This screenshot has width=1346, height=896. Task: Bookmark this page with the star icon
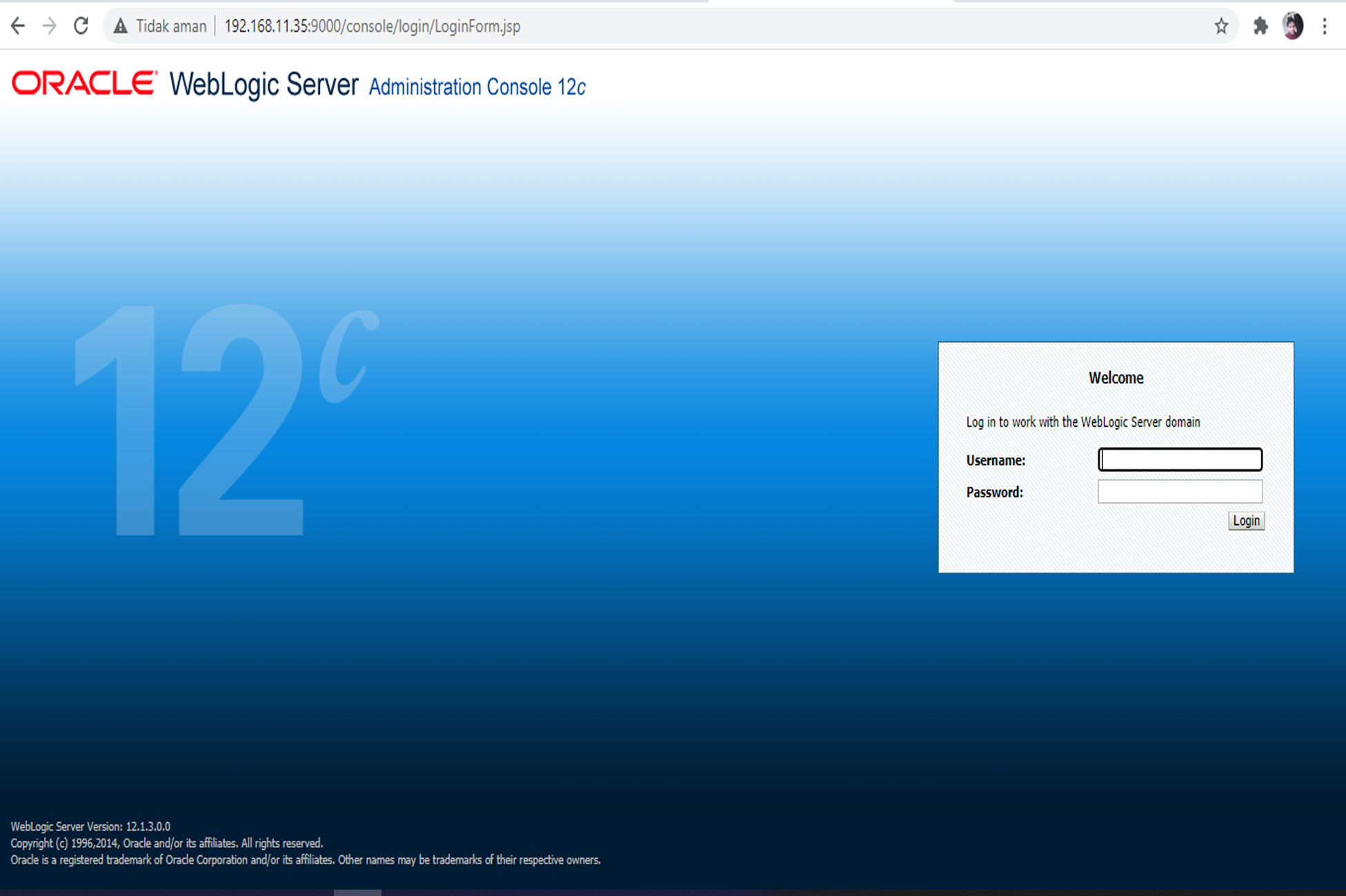click(x=1221, y=26)
